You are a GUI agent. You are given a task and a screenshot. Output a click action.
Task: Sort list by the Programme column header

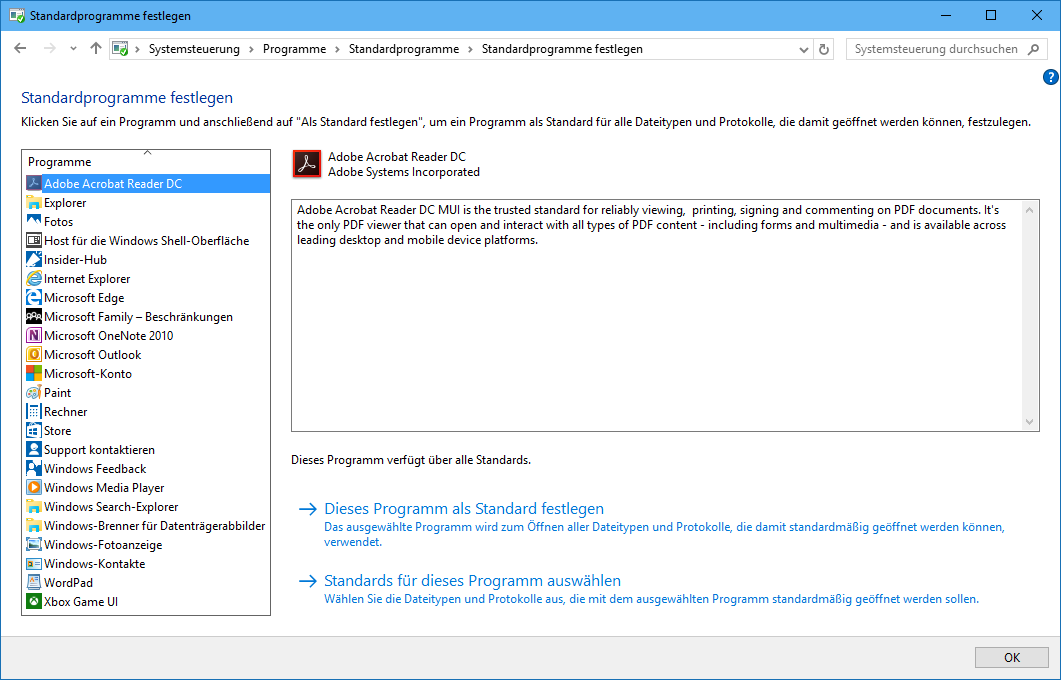pos(146,162)
